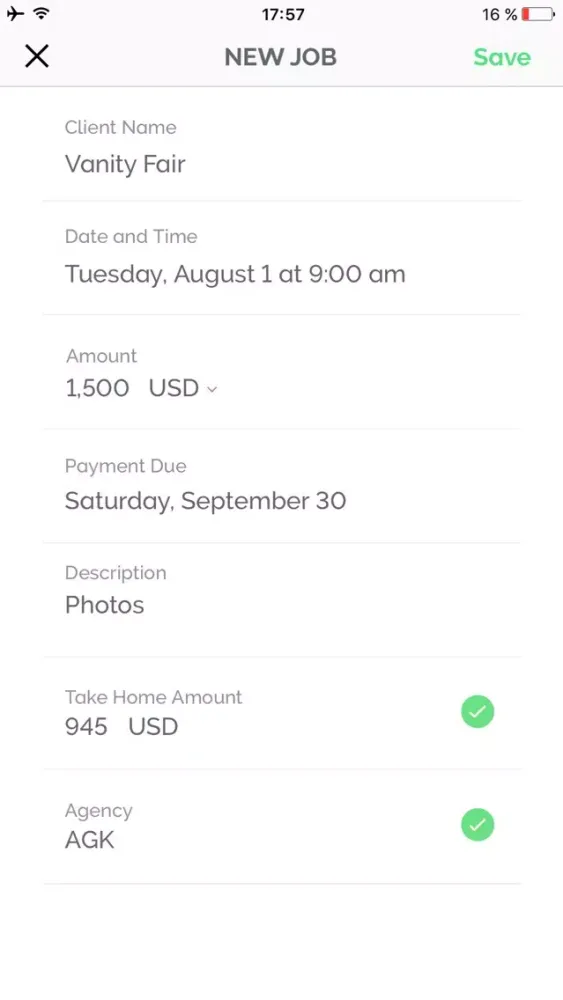Tap the NEW JOB title header
Screen dimensions: 563x1000
point(281,57)
